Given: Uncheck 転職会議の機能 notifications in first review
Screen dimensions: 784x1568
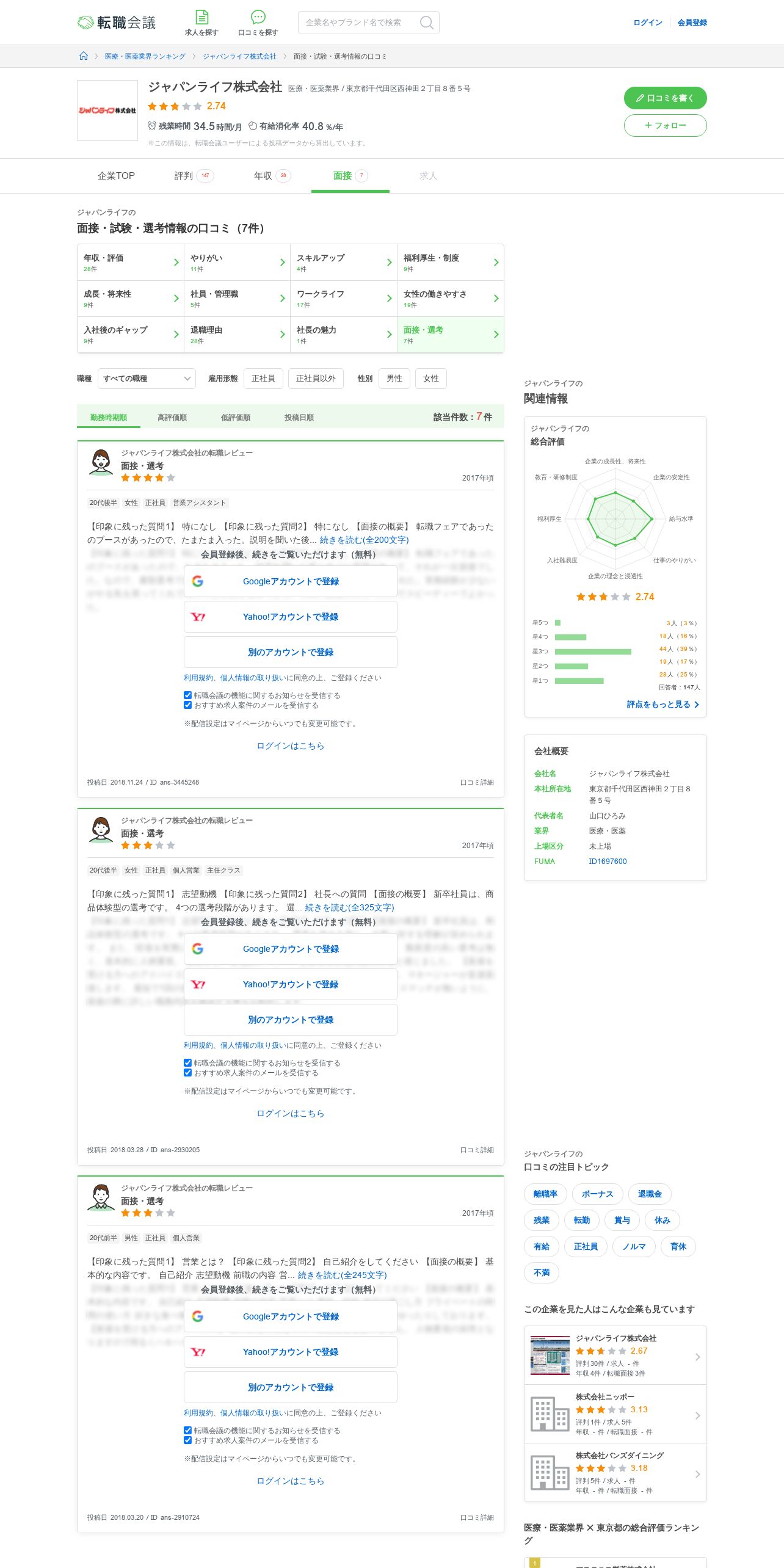Looking at the screenshot, I should point(187,695).
